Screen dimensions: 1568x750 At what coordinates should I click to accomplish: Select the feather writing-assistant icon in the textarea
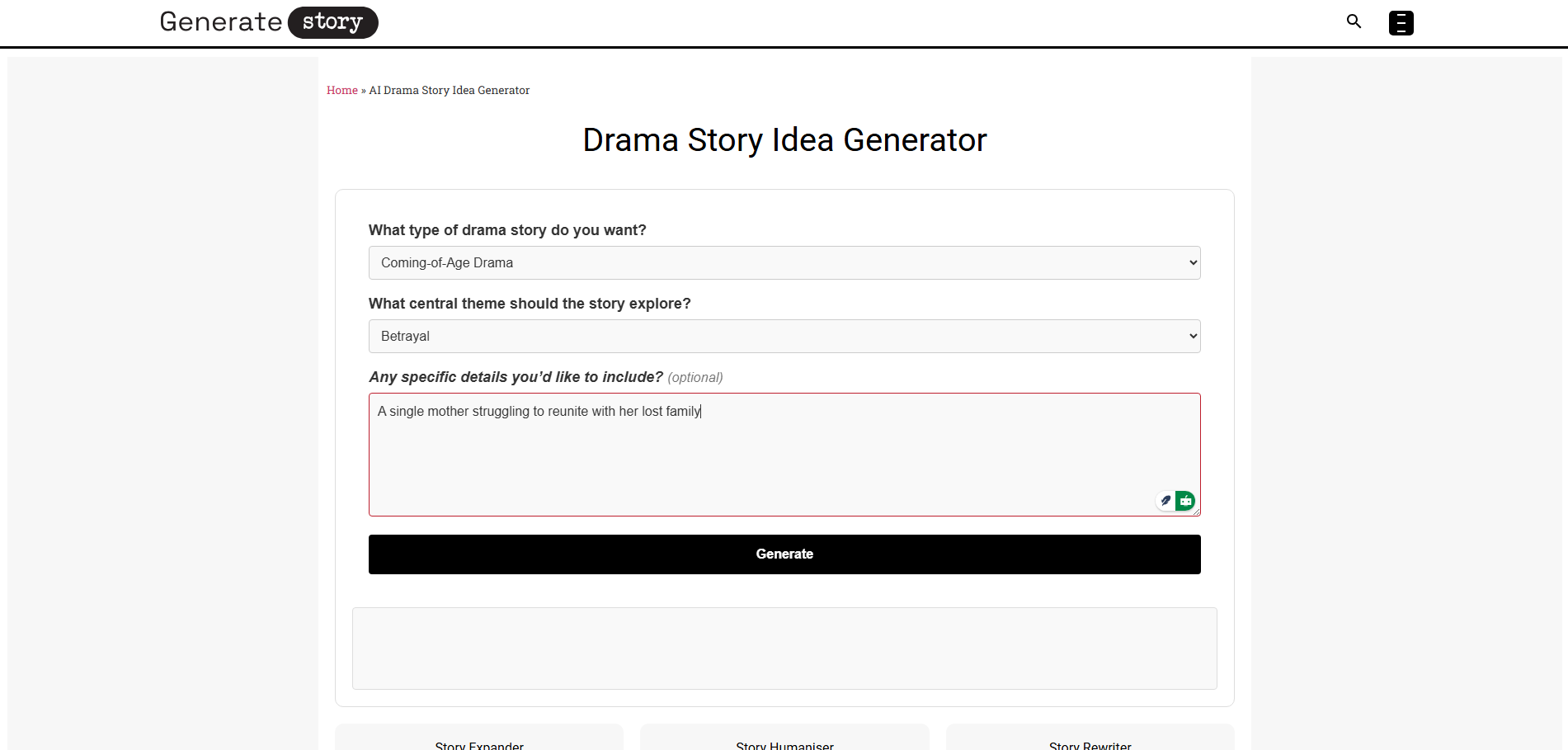pos(1165,500)
